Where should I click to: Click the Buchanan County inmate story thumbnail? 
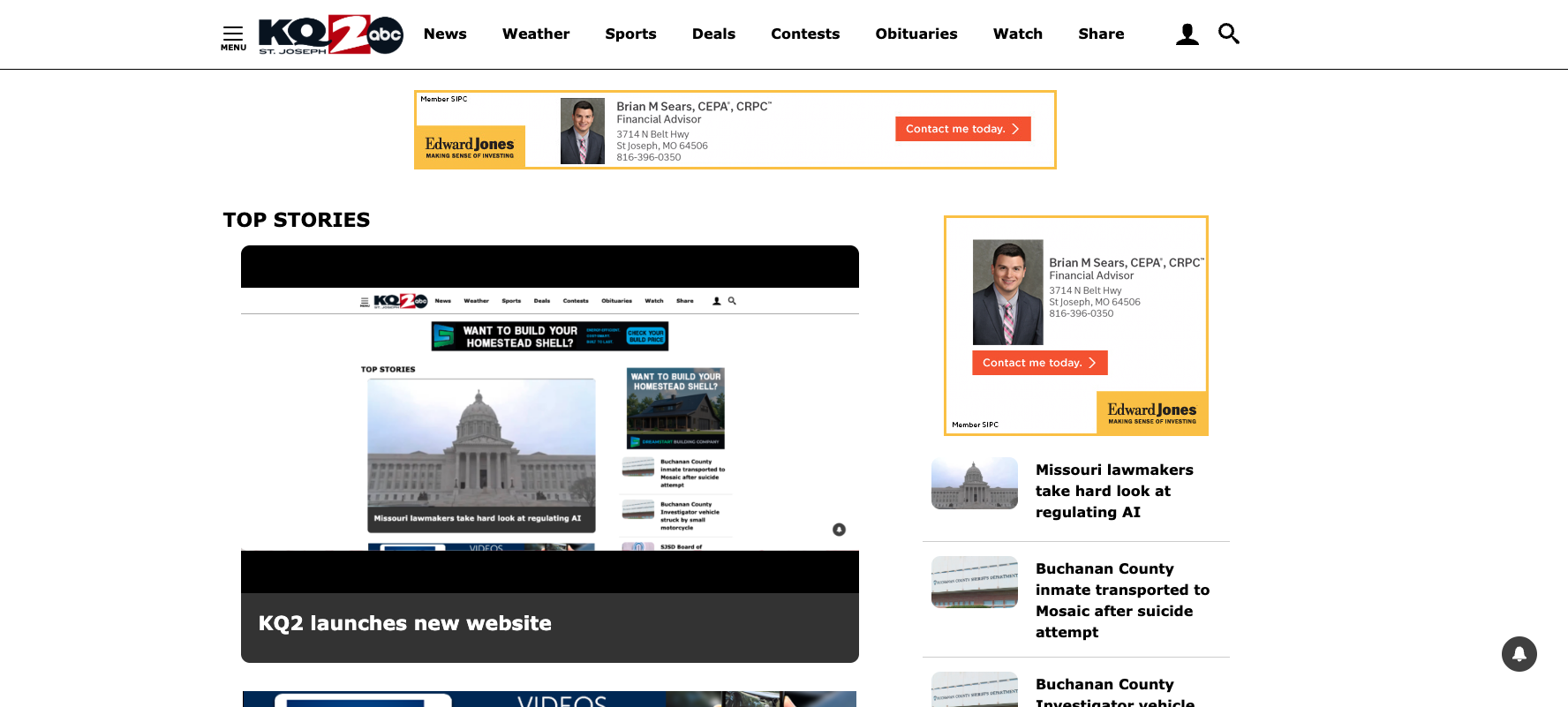[975, 583]
